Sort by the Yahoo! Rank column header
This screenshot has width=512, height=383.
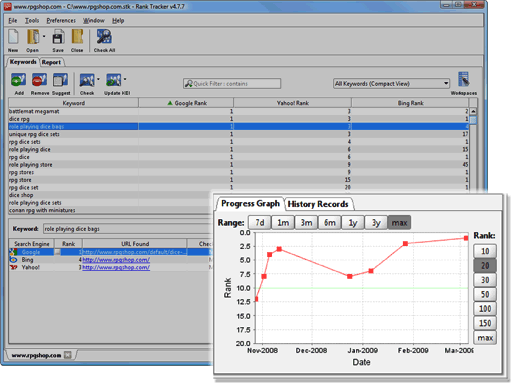click(x=292, y=103)
